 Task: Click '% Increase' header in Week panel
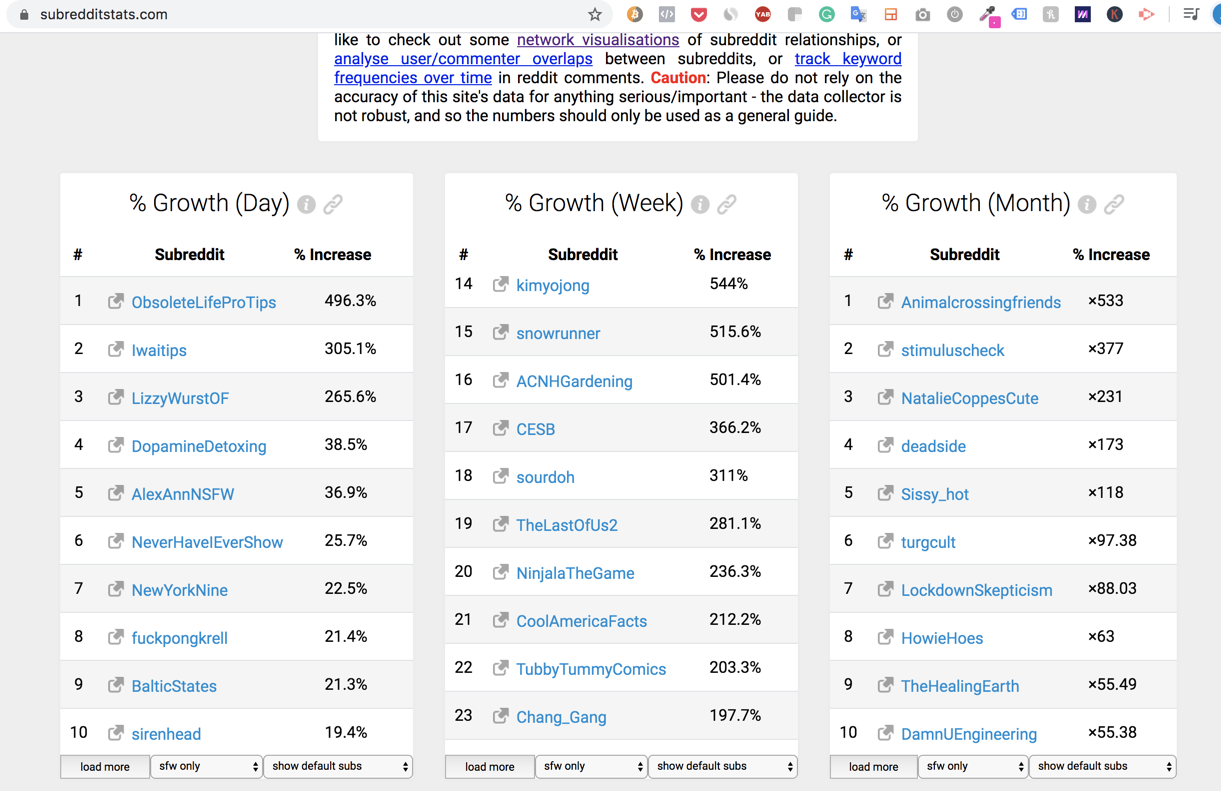pyautogui.click(x=732, y=254)
